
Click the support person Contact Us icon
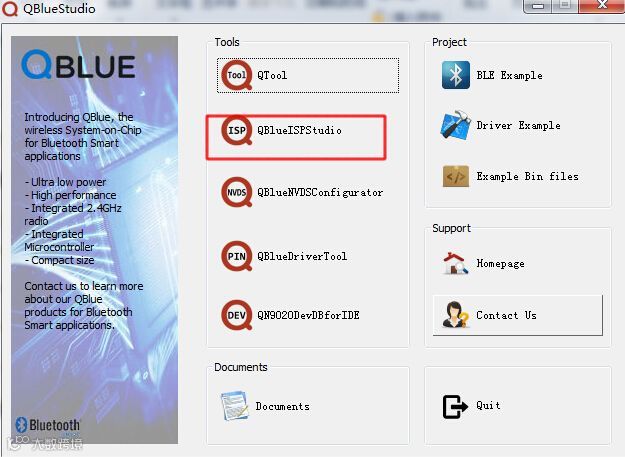tap(456, 315)
